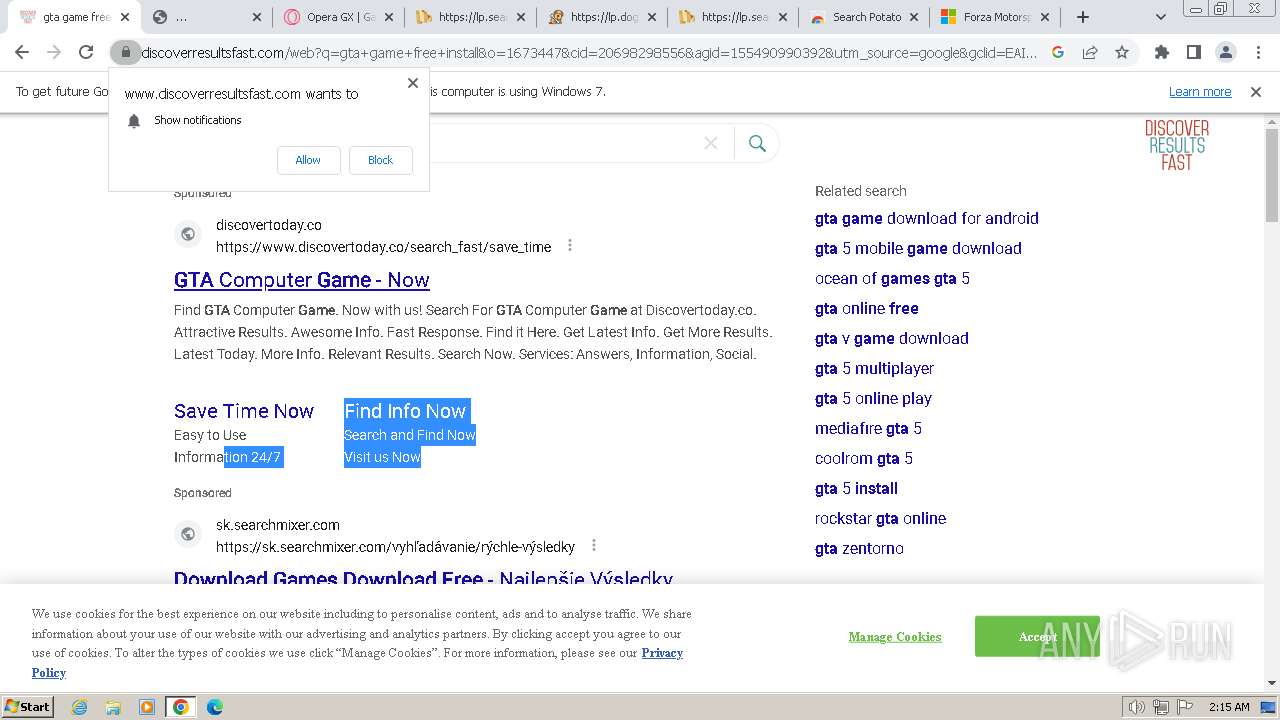Click the browser back arrow
1280x720 pixels.
click(22, 53)
